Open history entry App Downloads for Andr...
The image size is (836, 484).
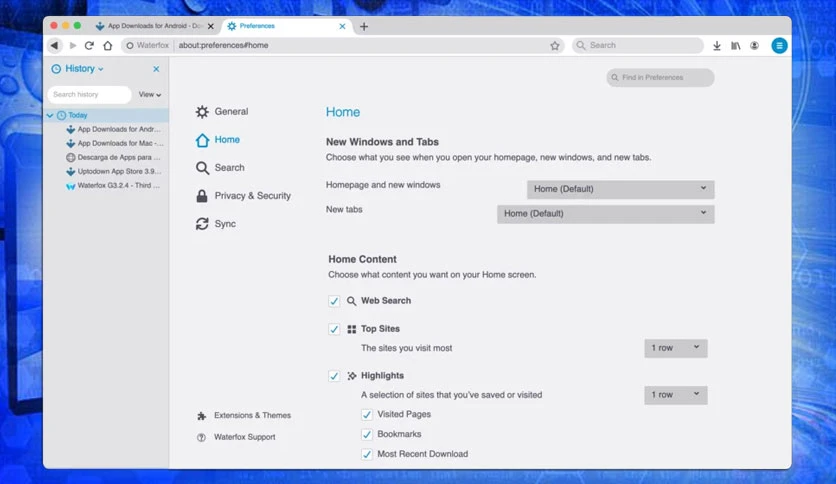tap(114, 130)
